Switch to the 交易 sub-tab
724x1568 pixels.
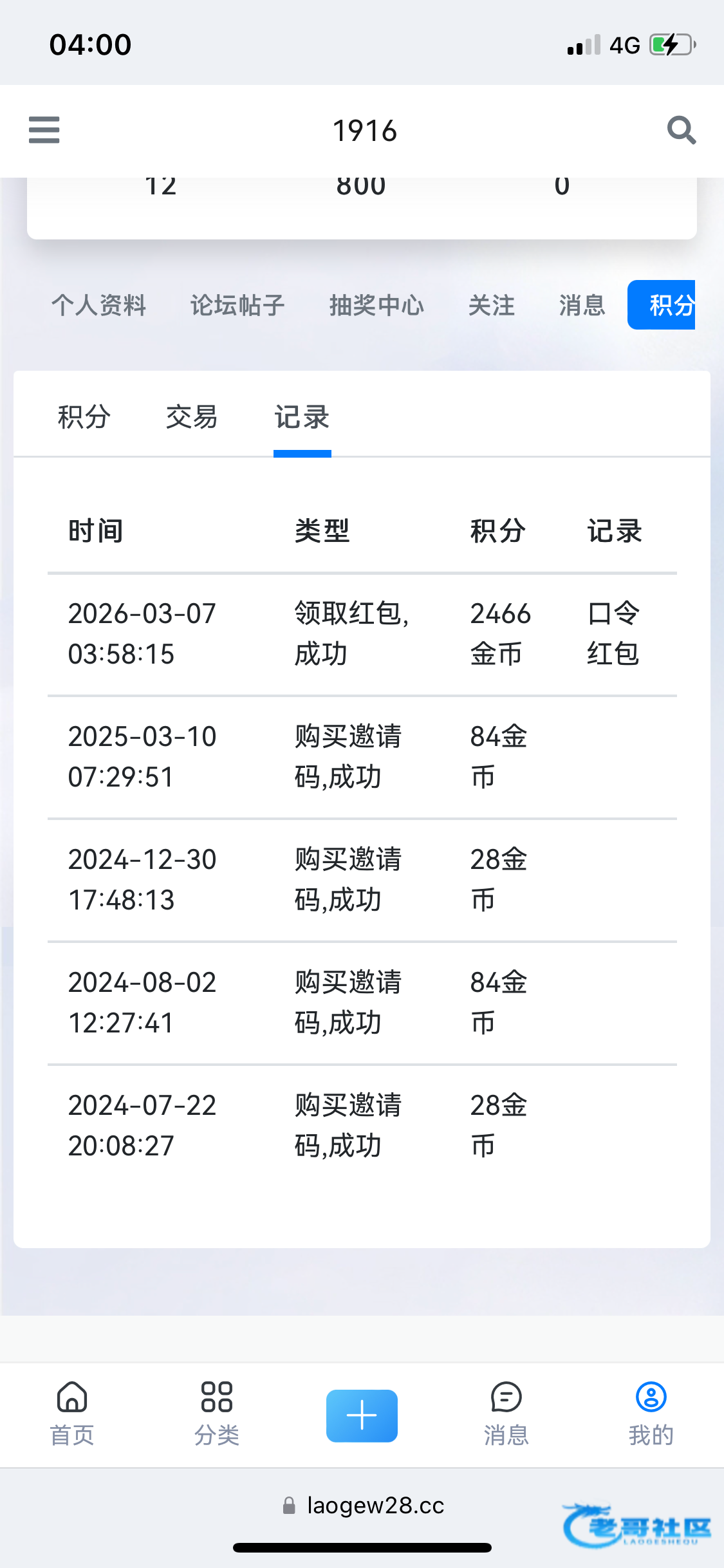(192, 417)
